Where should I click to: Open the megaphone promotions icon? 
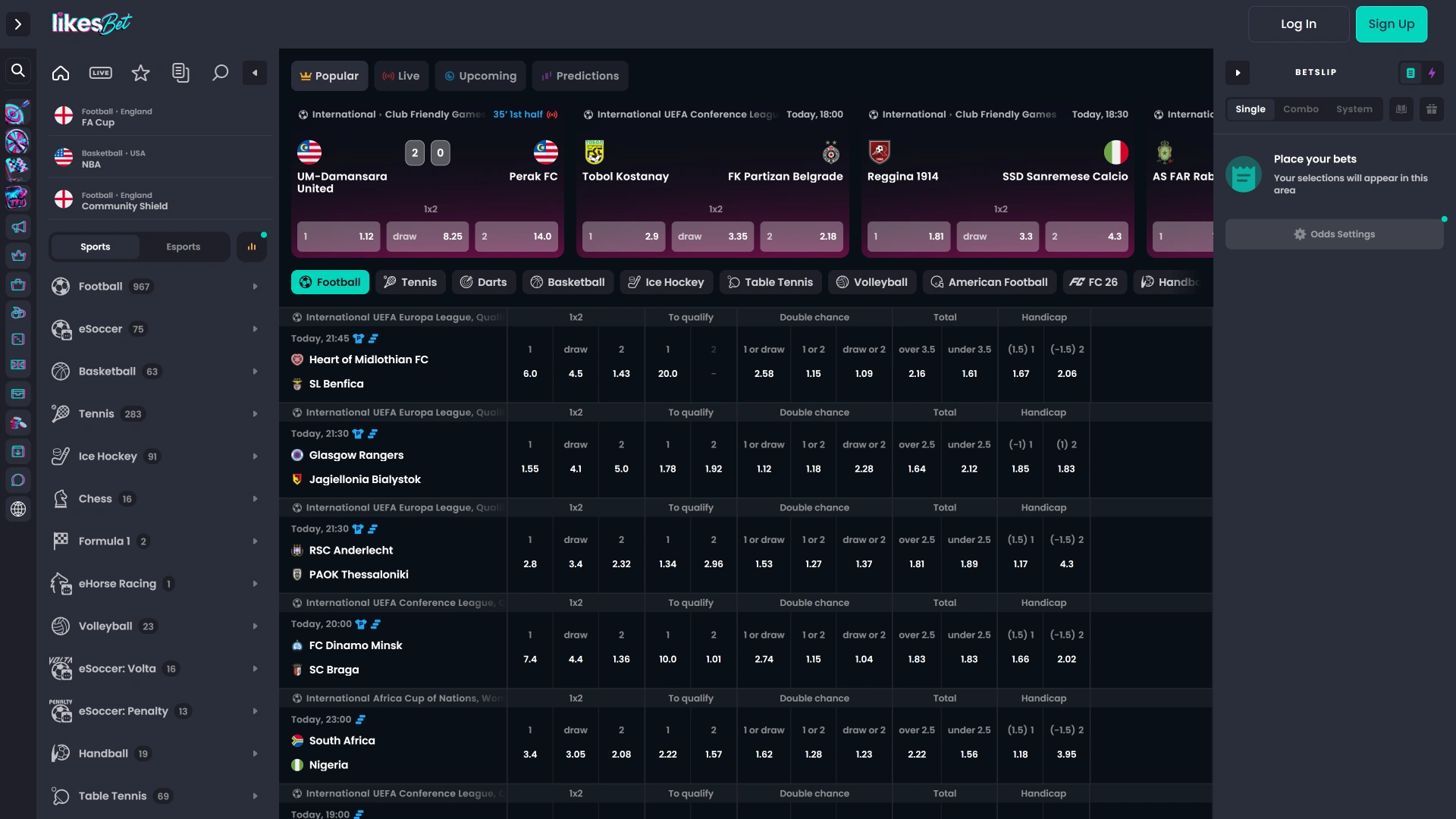click(x=18, y=227)
